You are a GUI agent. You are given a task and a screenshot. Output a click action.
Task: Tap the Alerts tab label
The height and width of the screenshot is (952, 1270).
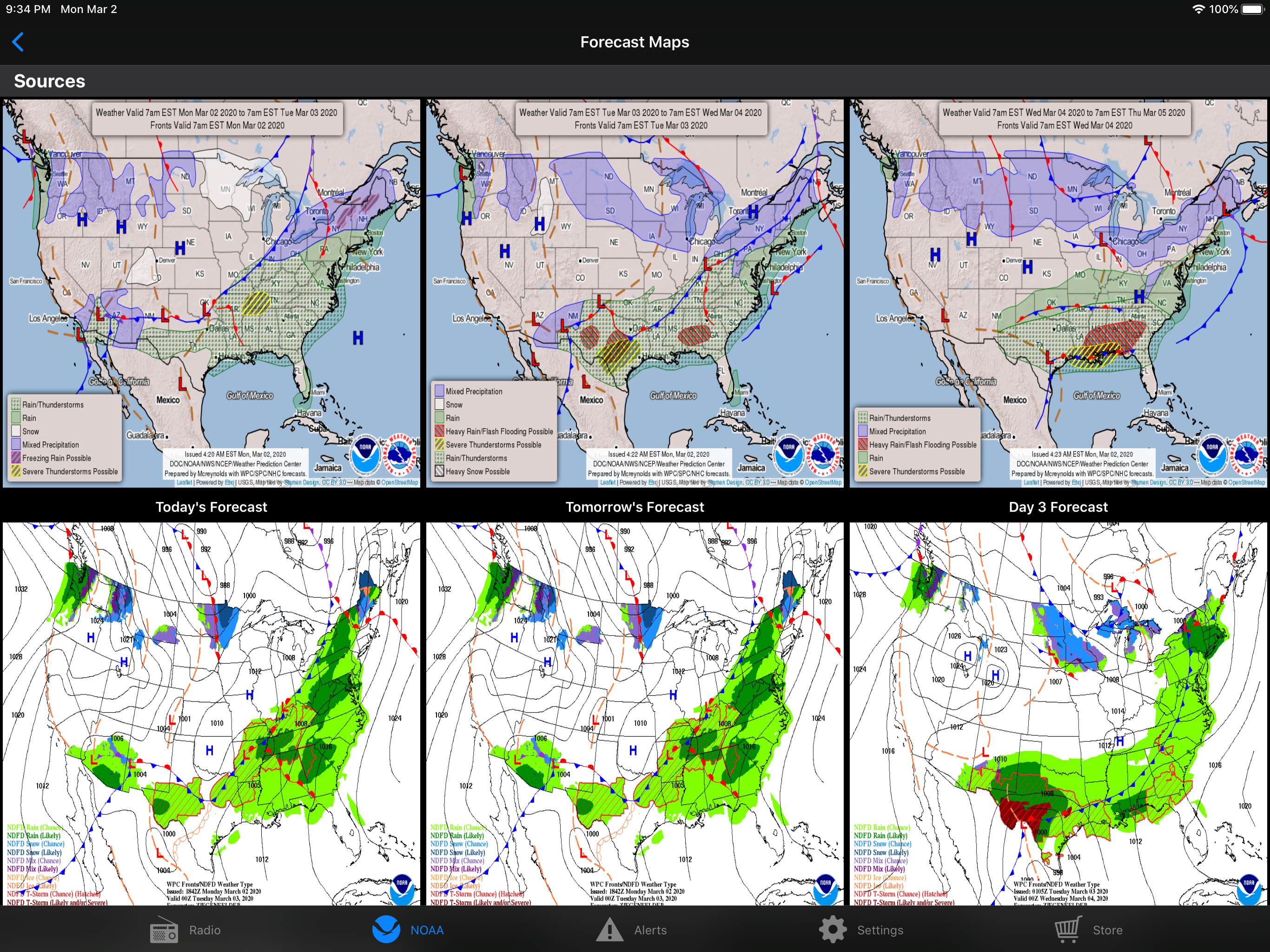tap(650, 930)
